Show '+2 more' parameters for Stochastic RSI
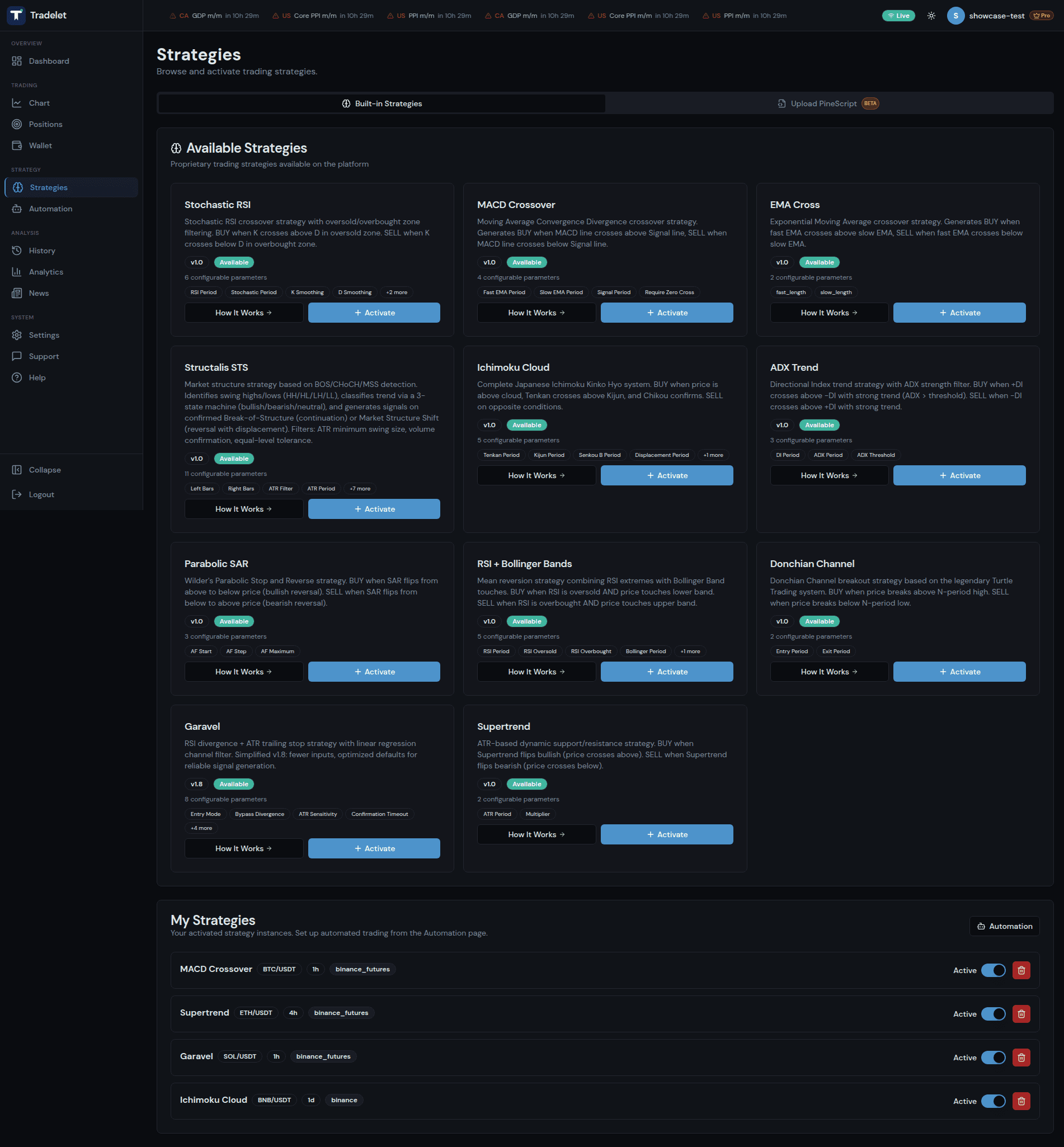The width and height of the screenshot is (1064, 1147). coord(396,292)
